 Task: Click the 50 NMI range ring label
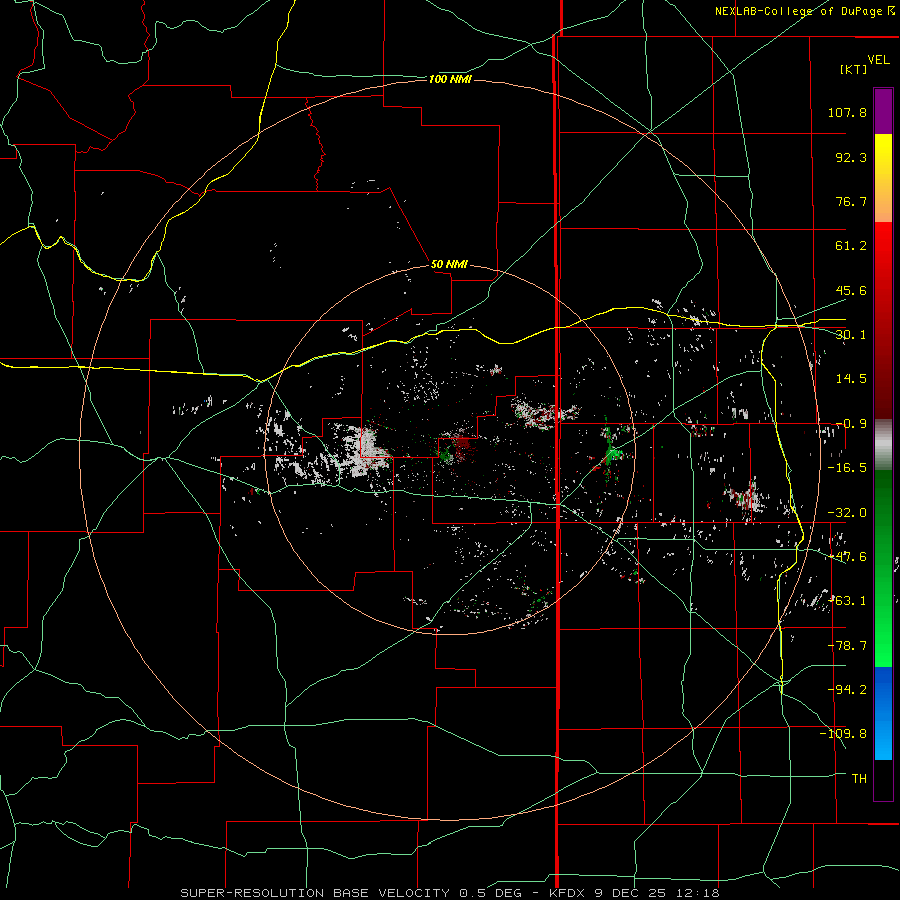(449, 264)
